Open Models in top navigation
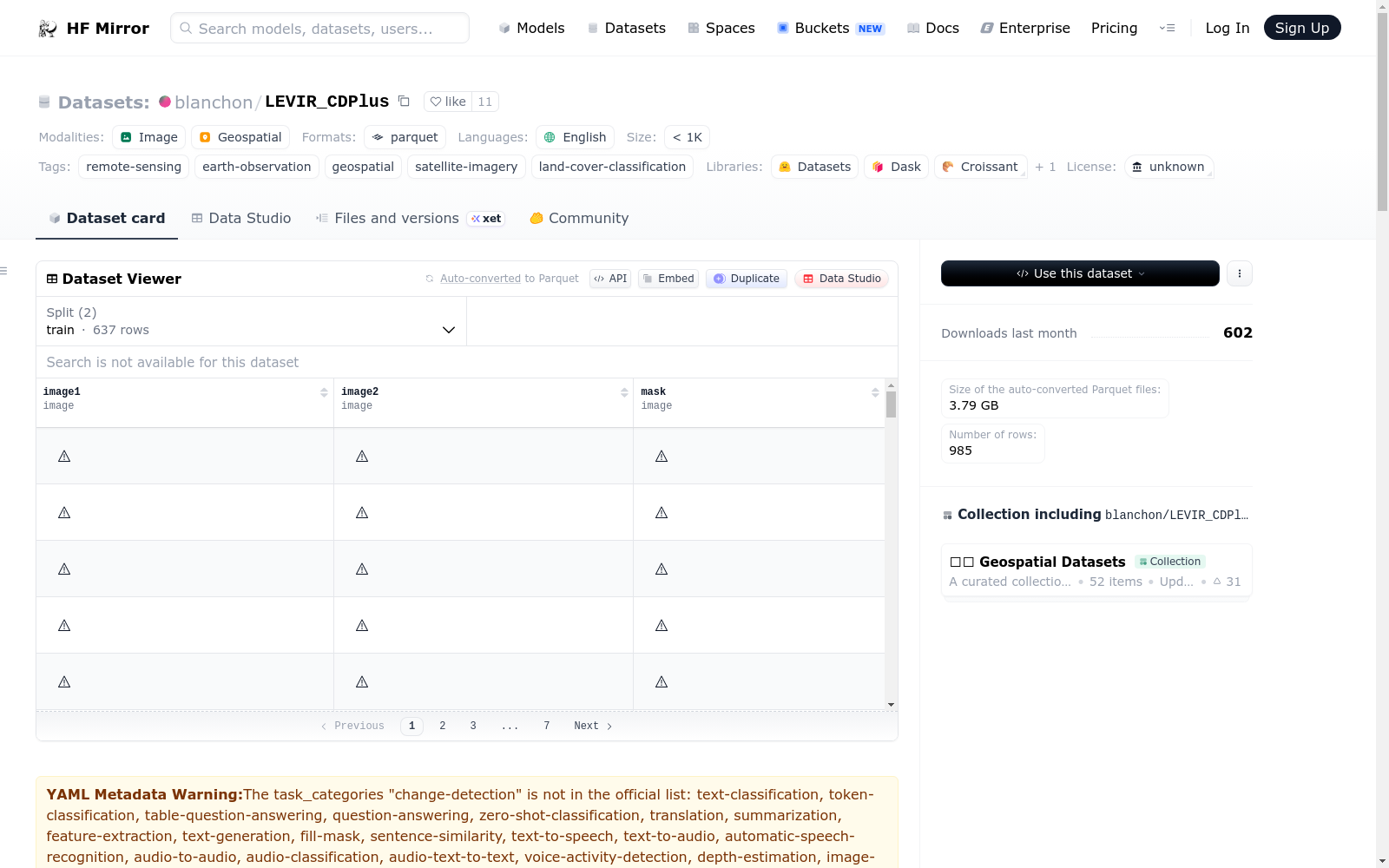 [x=531, y=28]
